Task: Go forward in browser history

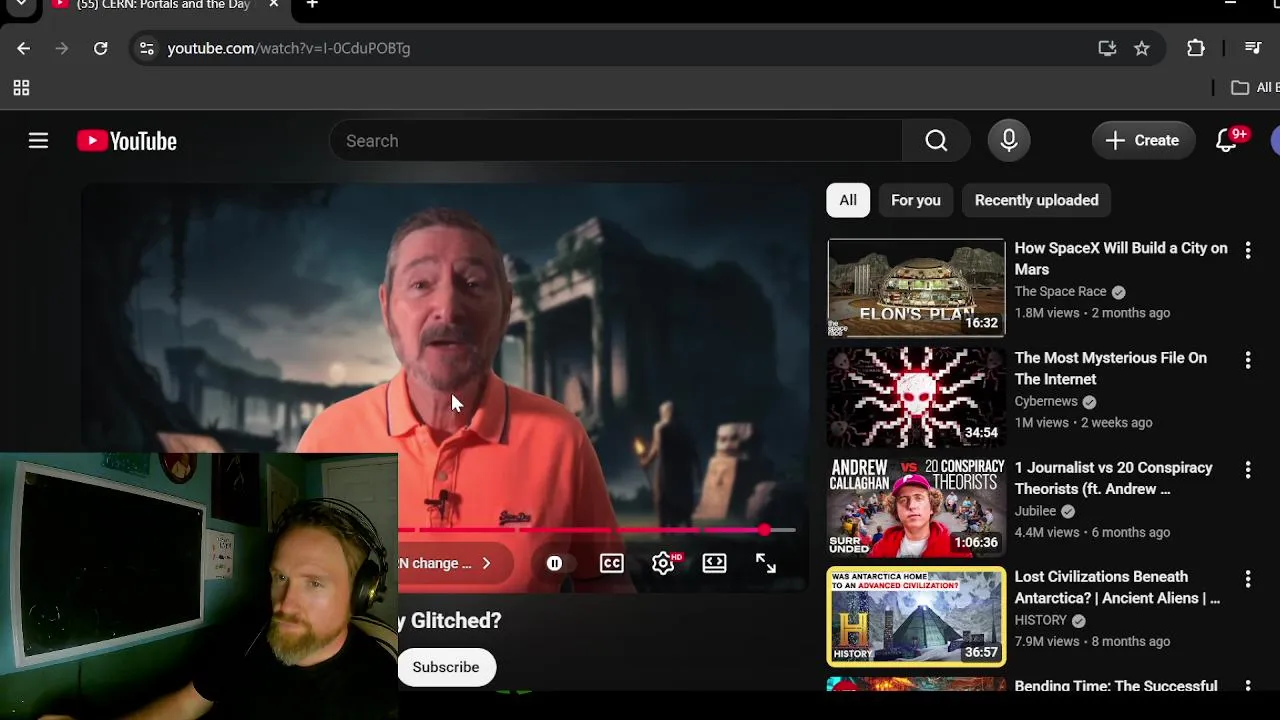Action: 62,48
